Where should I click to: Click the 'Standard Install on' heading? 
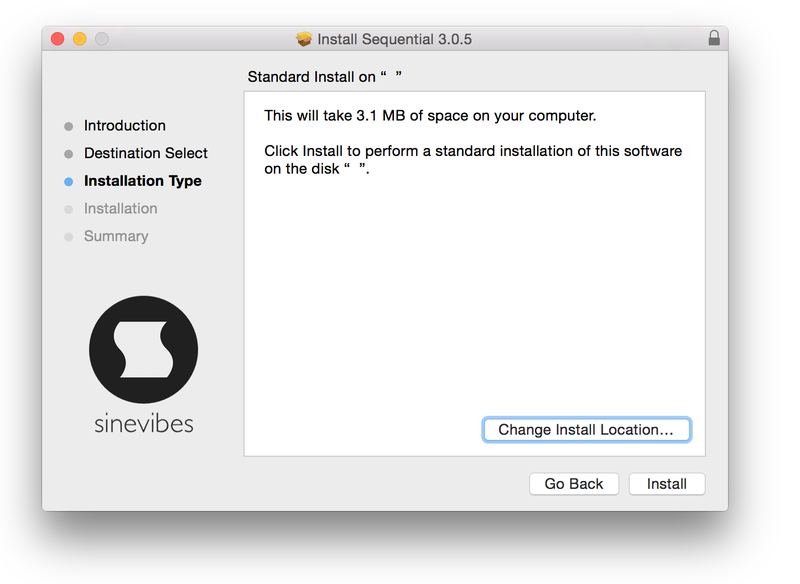(324, 77)
